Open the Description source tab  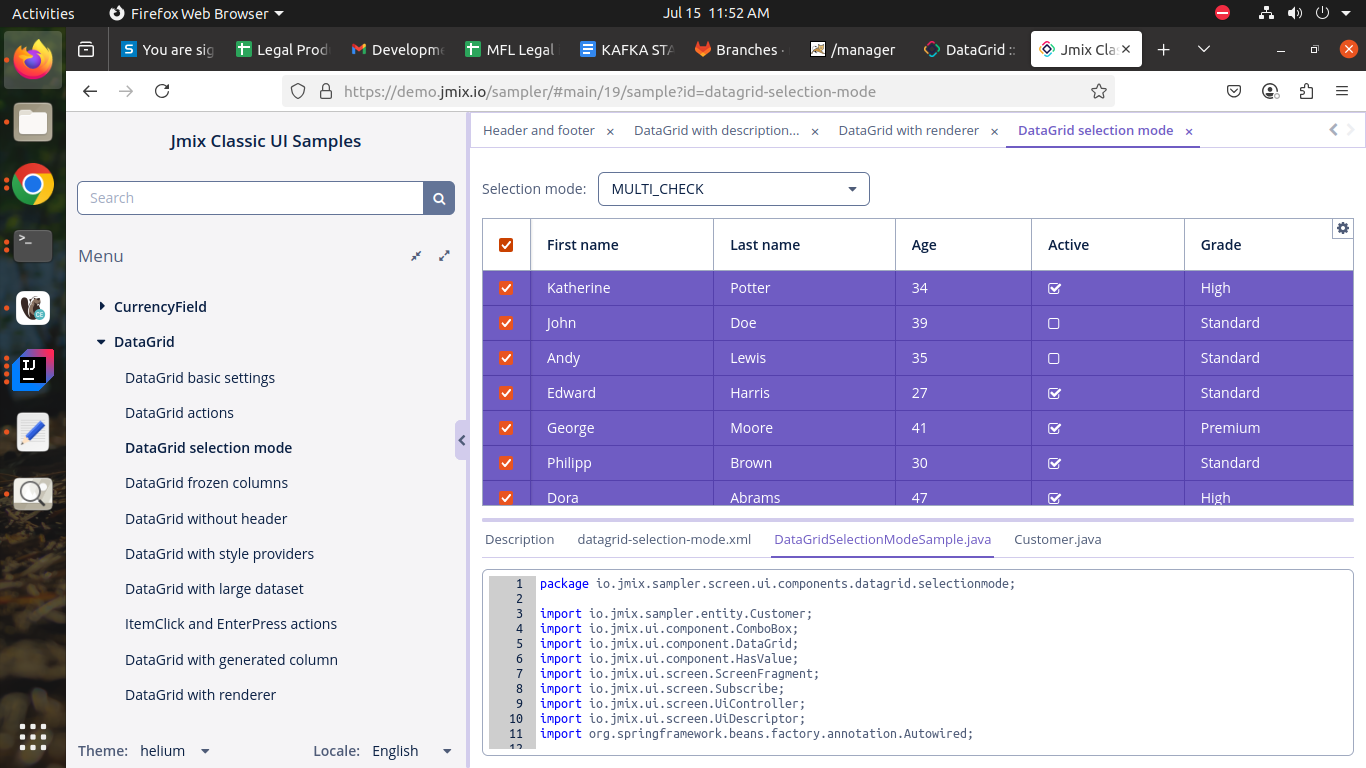[x=519, y=539]
